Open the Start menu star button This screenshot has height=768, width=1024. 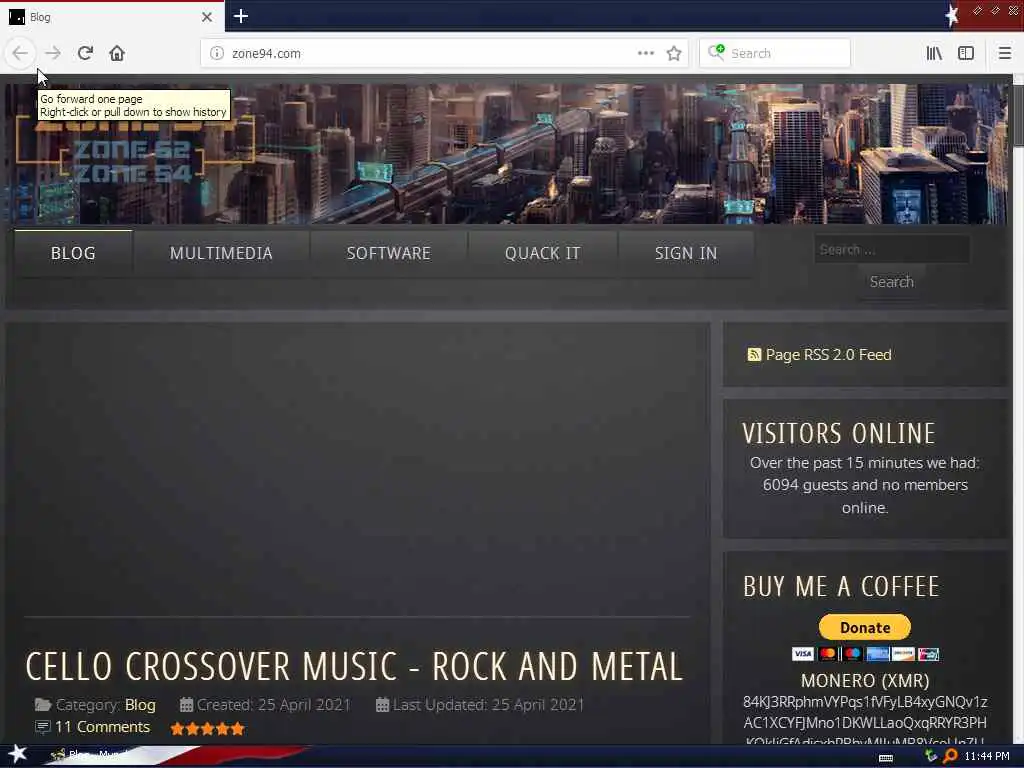pyautogui.click(x=18, y=755)
